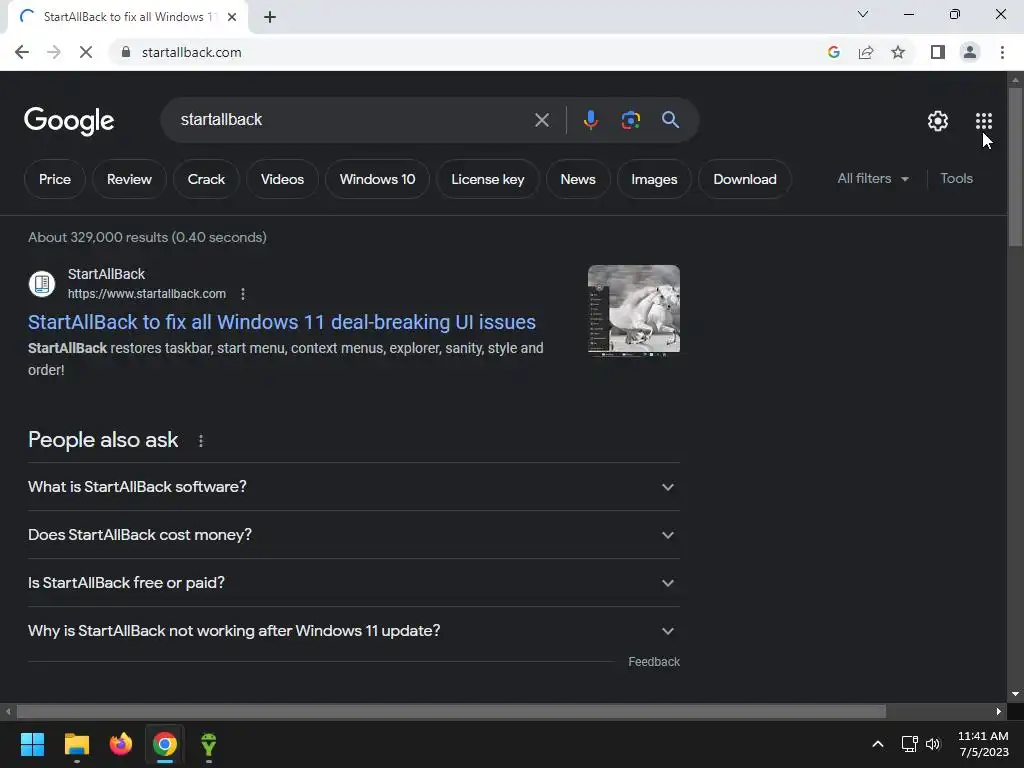The height and width of the screenshot is (768, 1024).
Task: Open Google quick settings gear
Action: point(938,121)
